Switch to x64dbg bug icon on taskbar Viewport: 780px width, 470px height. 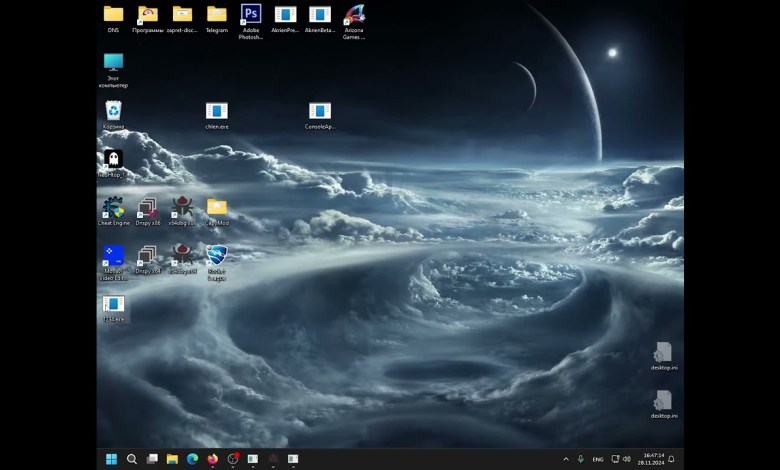pos(273,459)
